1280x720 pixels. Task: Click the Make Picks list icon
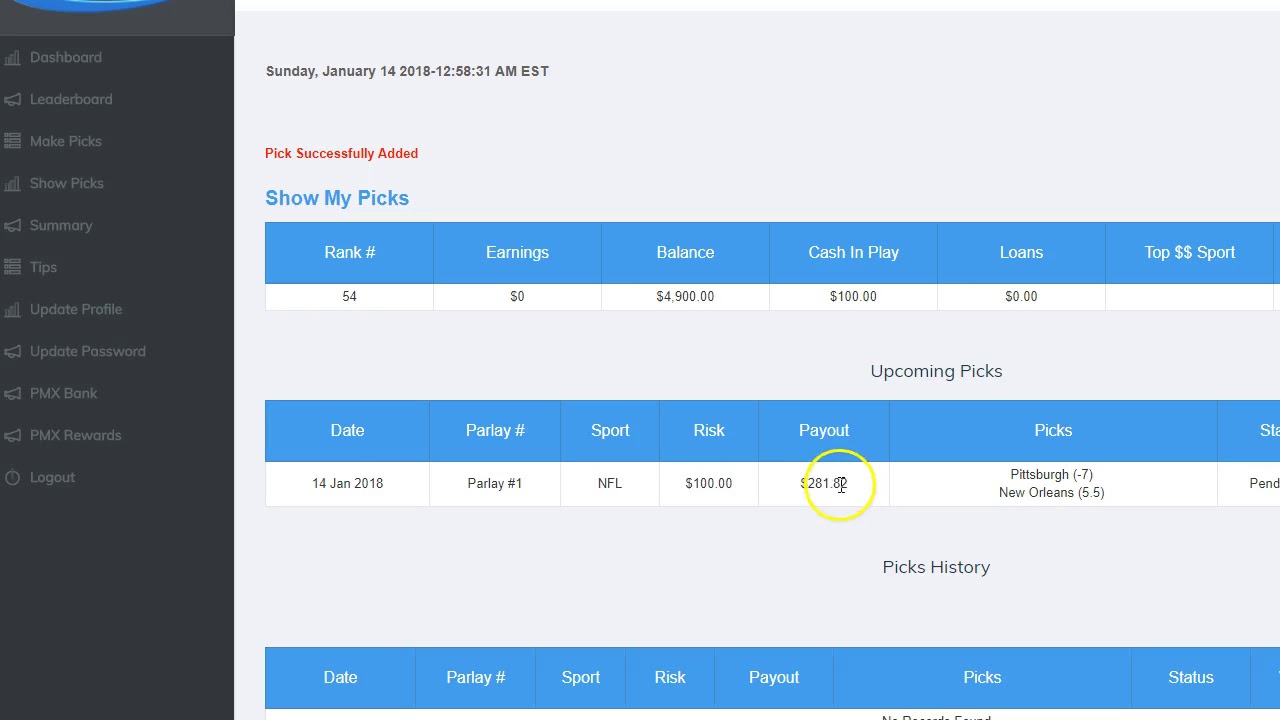tap(12, 142)
